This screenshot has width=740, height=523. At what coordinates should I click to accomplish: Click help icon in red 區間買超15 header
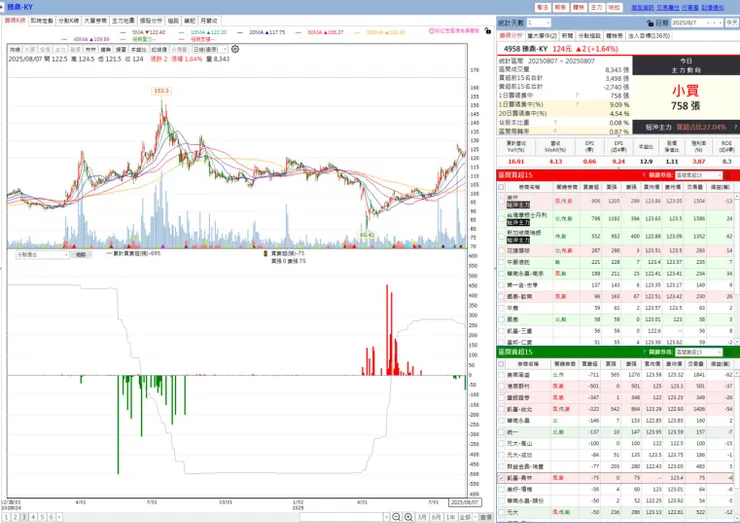(644, 175)
